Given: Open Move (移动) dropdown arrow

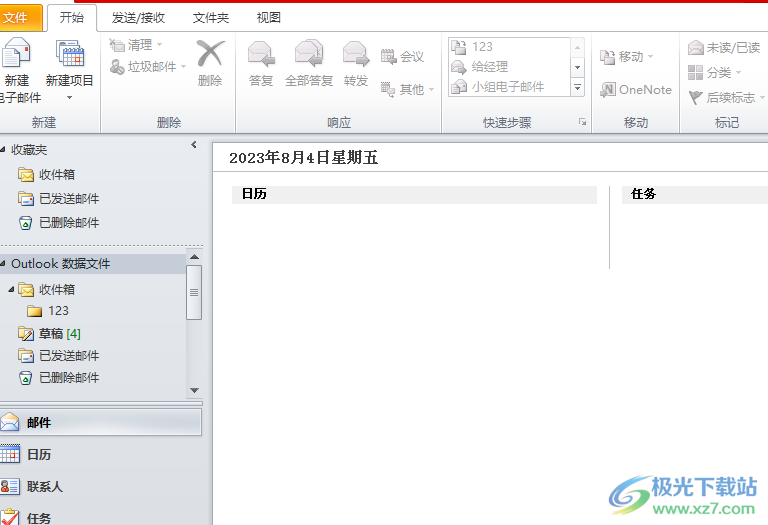Looking at the screenshot, I should pos(650,57).
